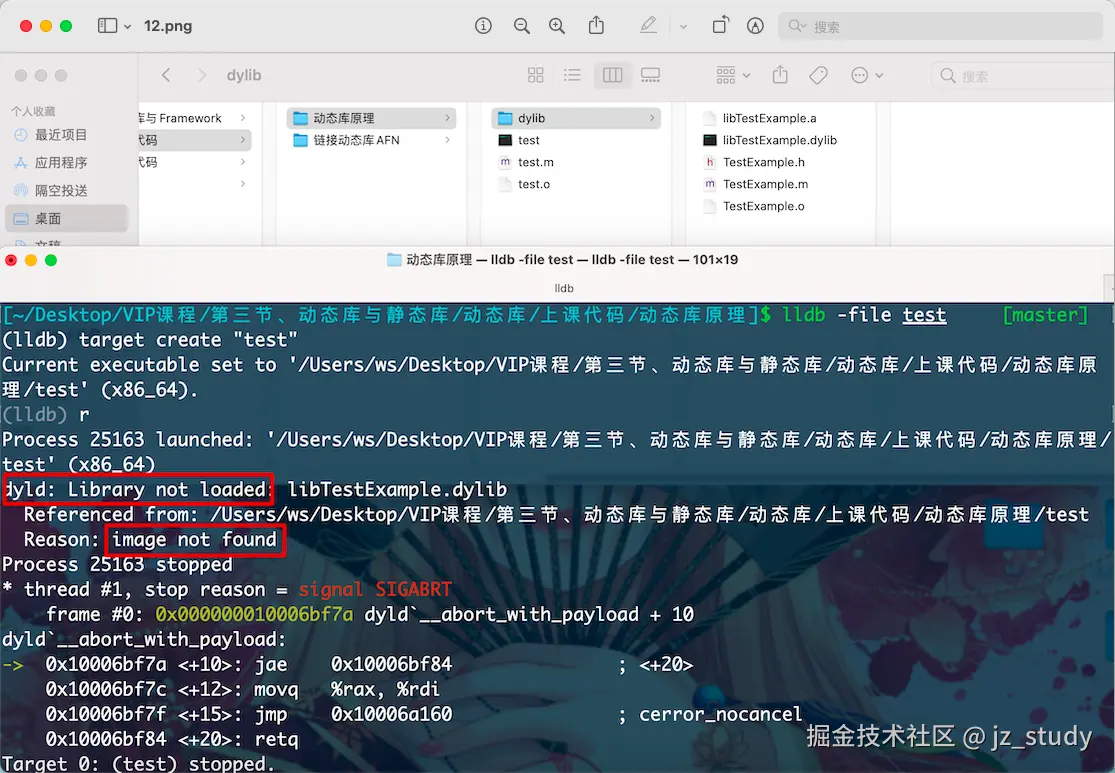1115x773 pixels.
Task: Select 应用程序 in the Finder sidebar
Action: (x=61, y=163)
